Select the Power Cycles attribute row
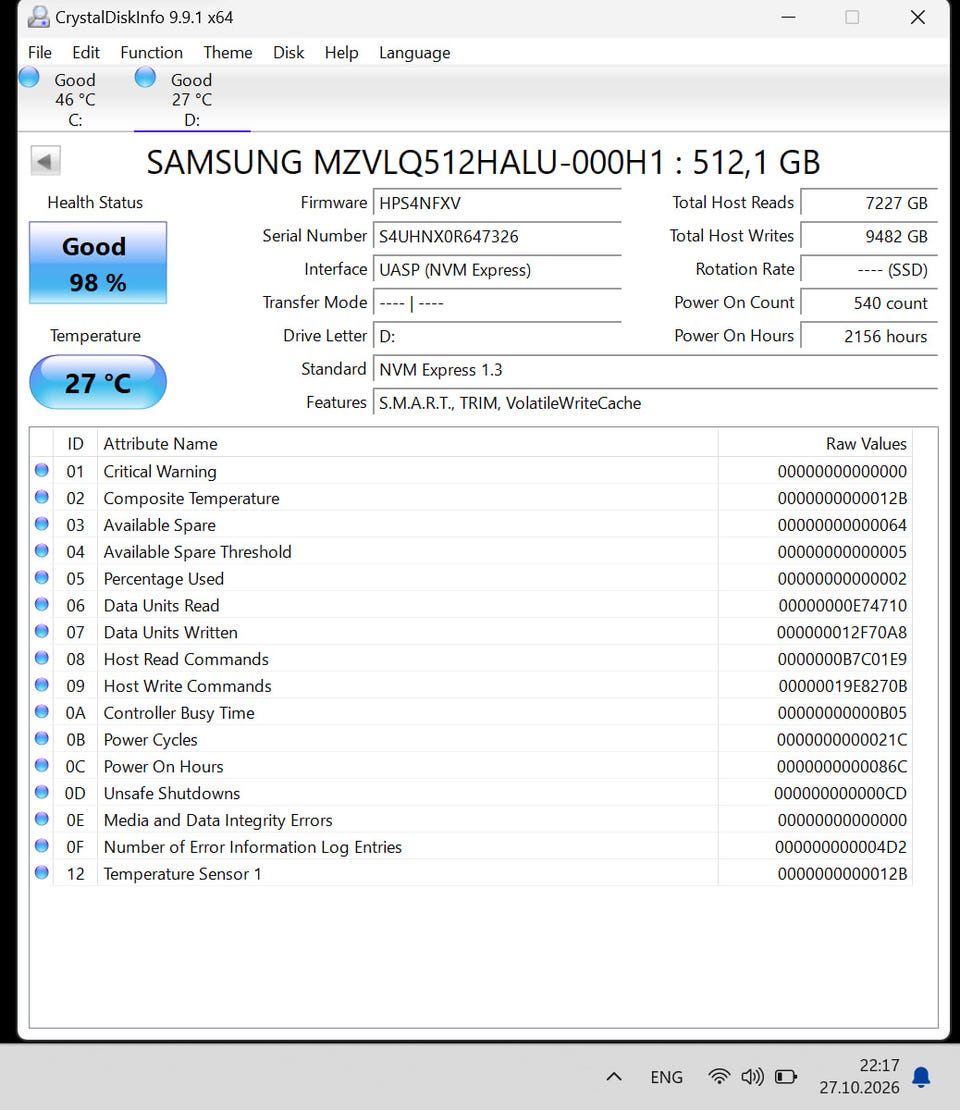 pyautogui.click(x=471, y=739)
